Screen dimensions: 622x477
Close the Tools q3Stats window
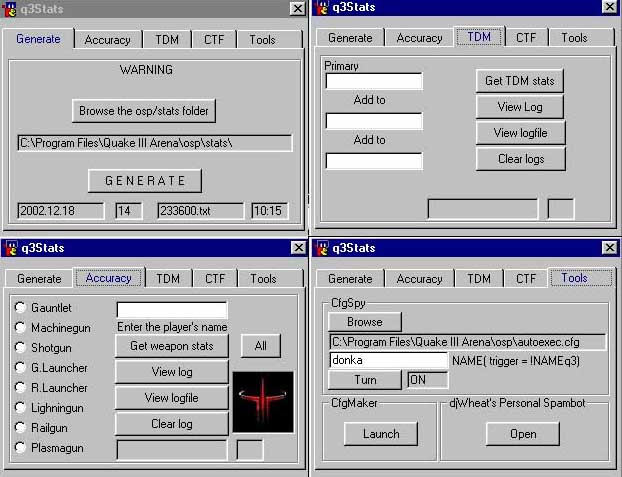tap(609, 248)
